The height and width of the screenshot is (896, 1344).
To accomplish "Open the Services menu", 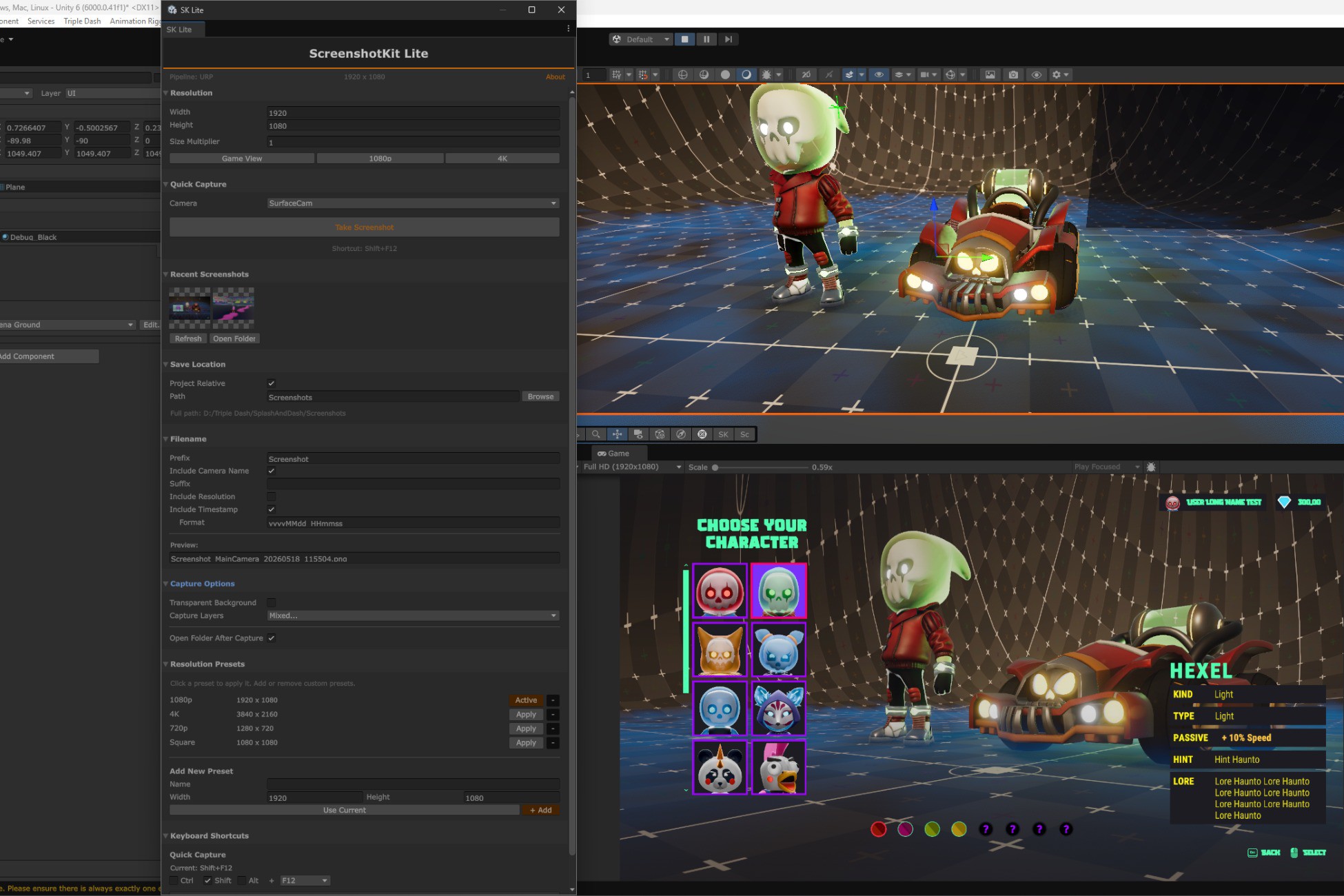I will 41,21.
